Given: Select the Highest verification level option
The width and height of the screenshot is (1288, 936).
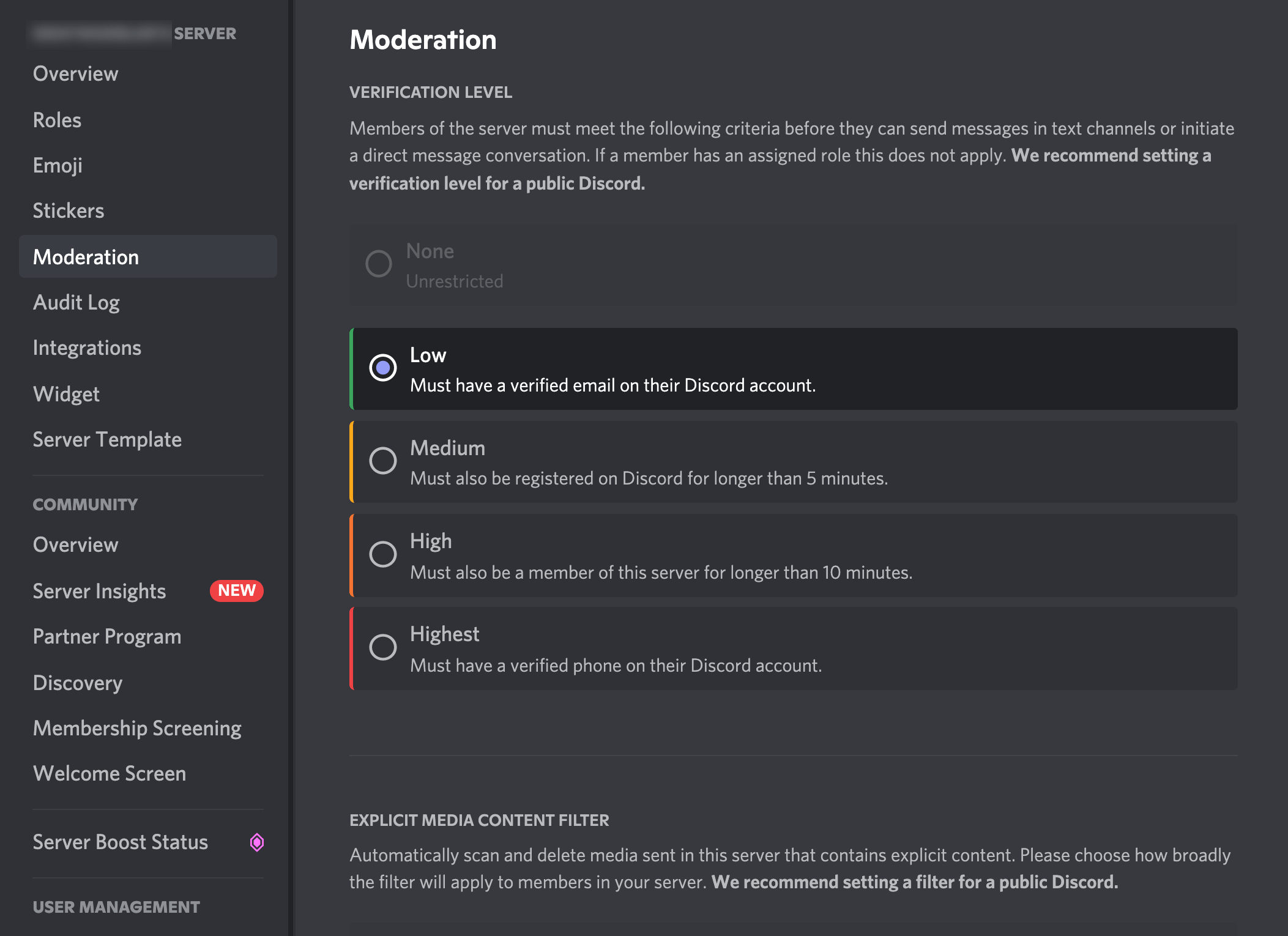Looking at the screenshot, I should 382,647.
